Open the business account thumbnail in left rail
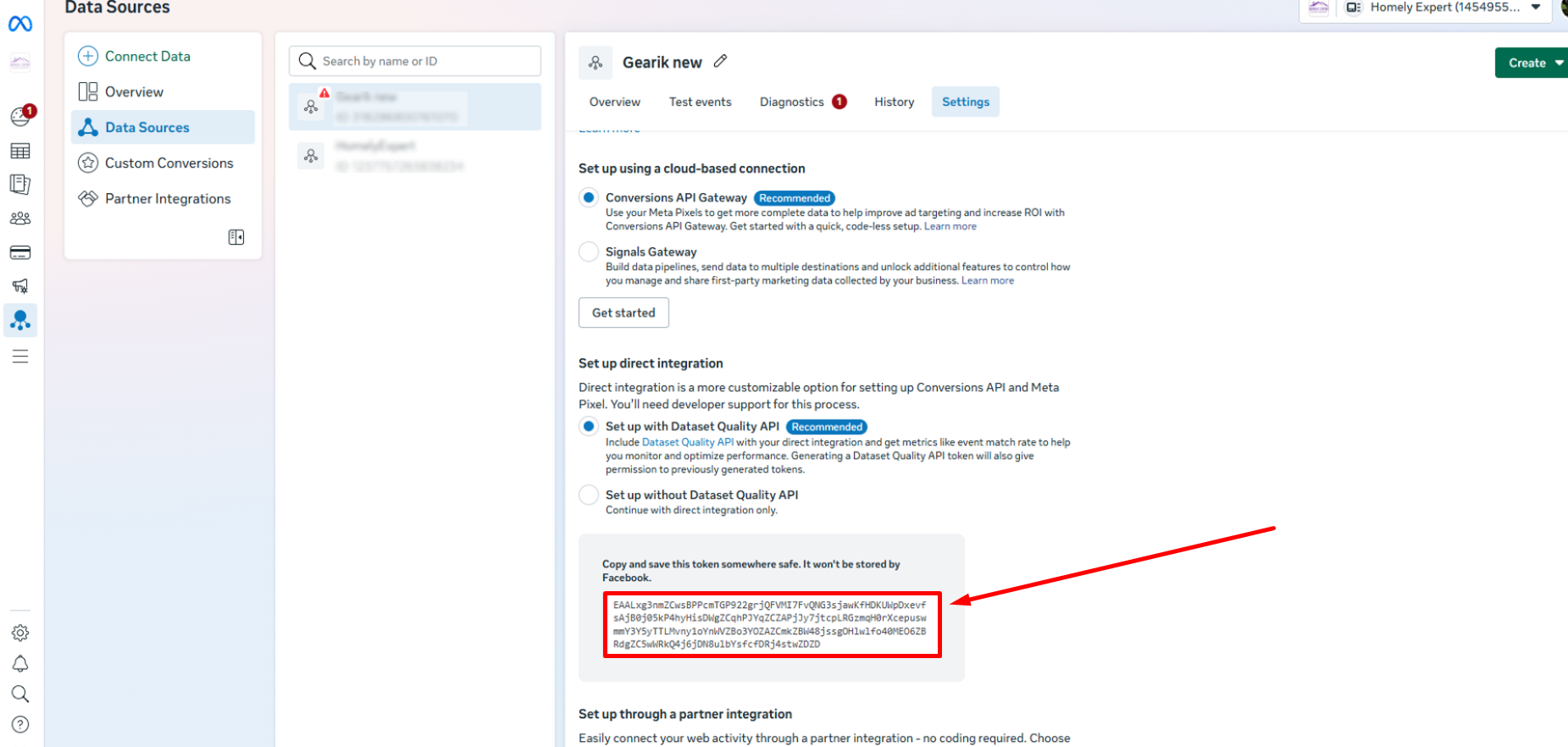This screenshot has width=1568, height=747. click(x=20, y=63)
